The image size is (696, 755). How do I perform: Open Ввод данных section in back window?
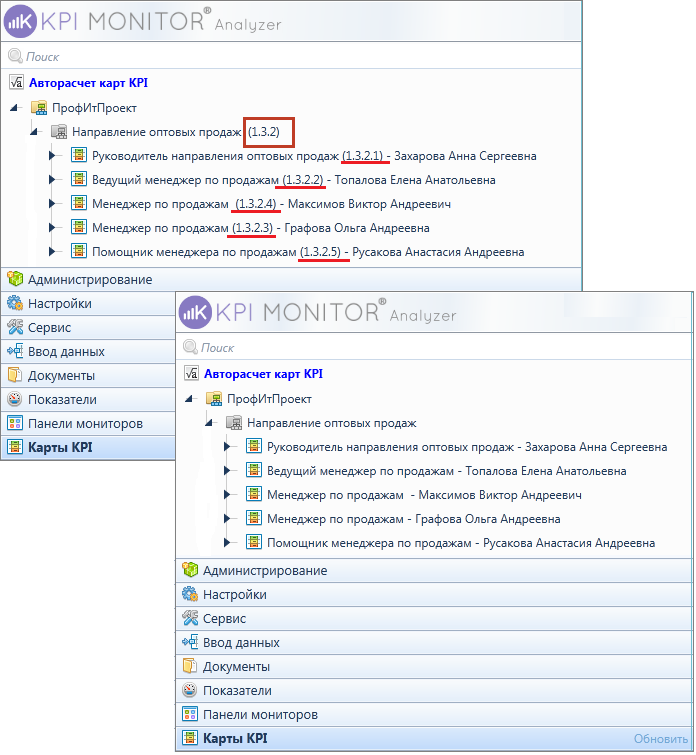click(89, 351)
